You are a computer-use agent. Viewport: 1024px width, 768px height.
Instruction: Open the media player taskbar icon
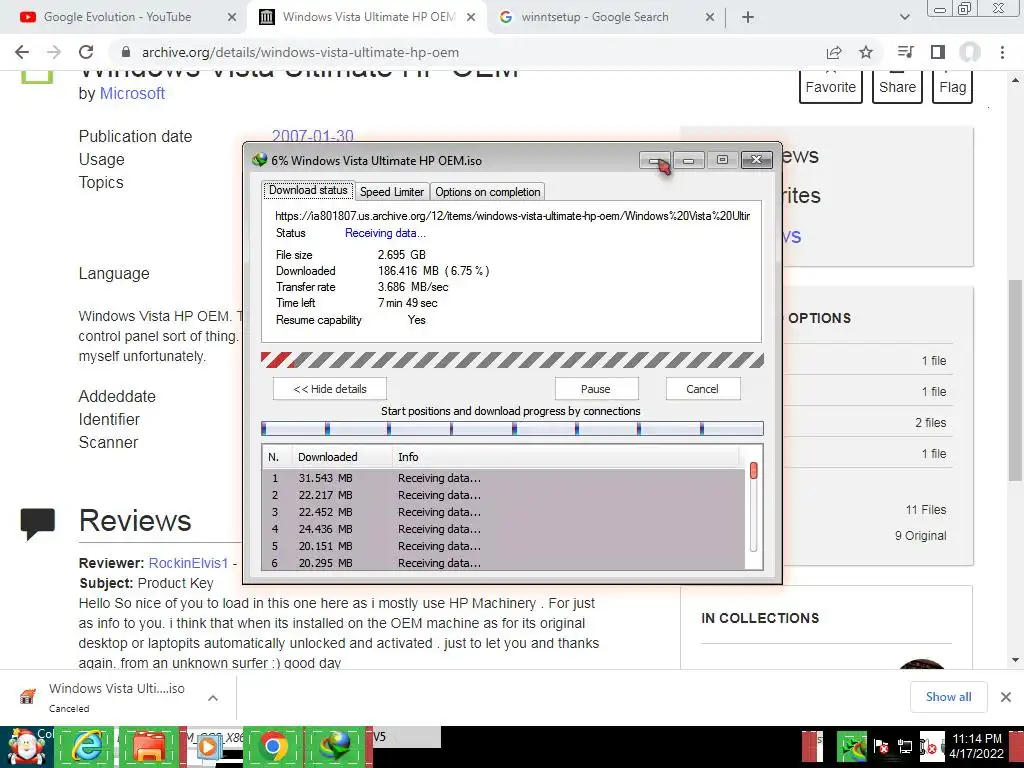(x=209, y=747)
